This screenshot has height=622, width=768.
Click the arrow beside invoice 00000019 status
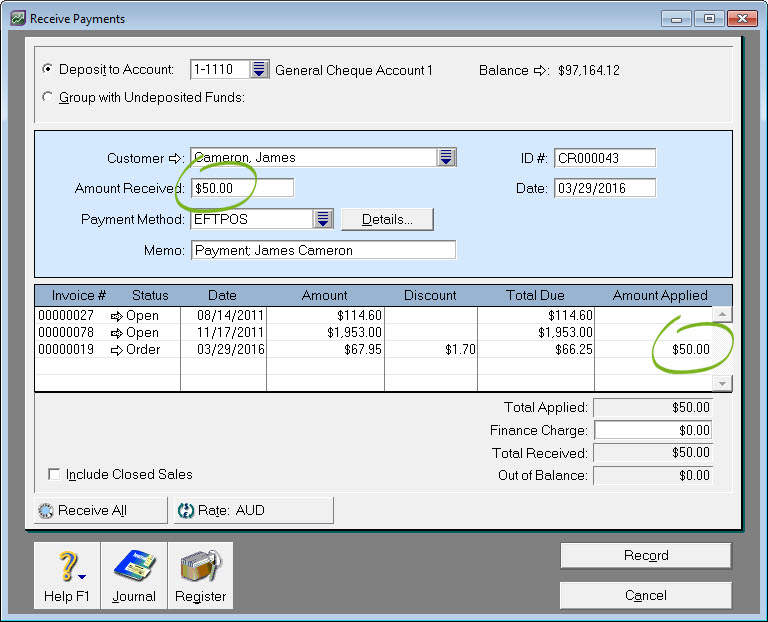(x=116, y=350)
